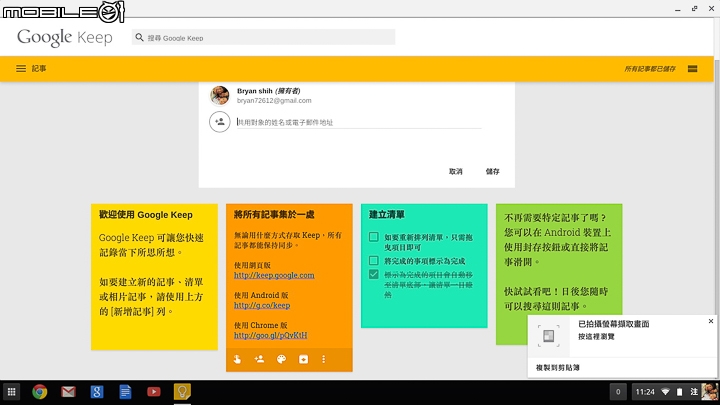Open the launcher apps grid

[11, 392]
